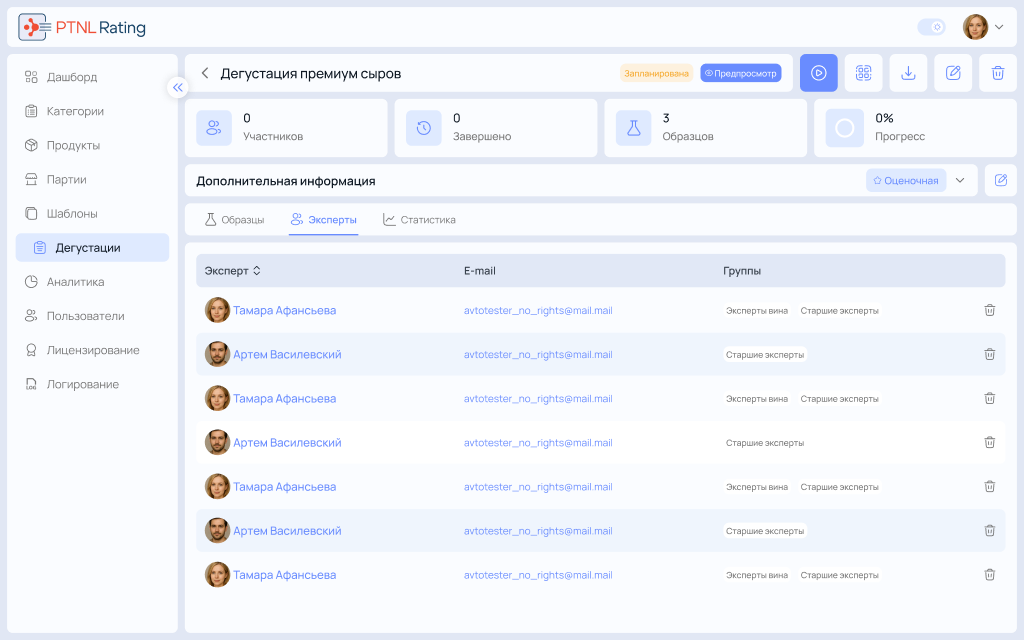Screen dimensions: 1024x640
Task: Click the title Дегустация премиум сыров
Action: coord(311,73)
